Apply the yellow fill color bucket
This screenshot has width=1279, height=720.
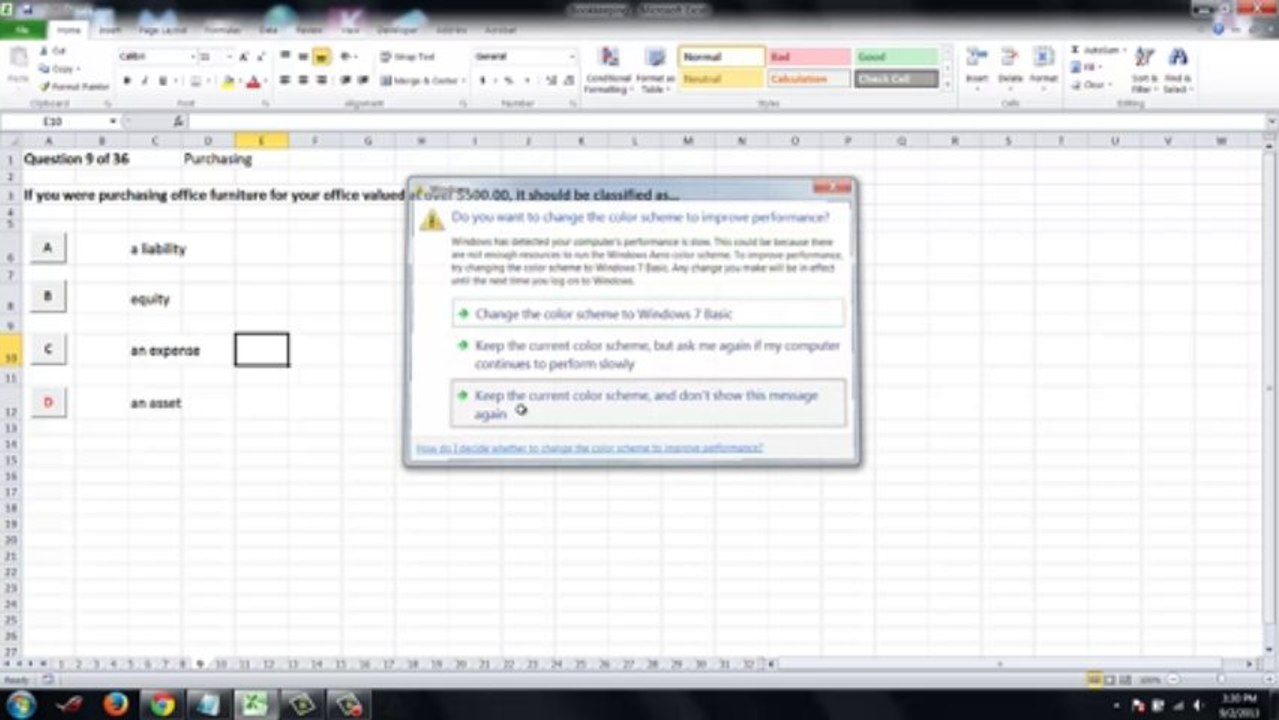228,81
